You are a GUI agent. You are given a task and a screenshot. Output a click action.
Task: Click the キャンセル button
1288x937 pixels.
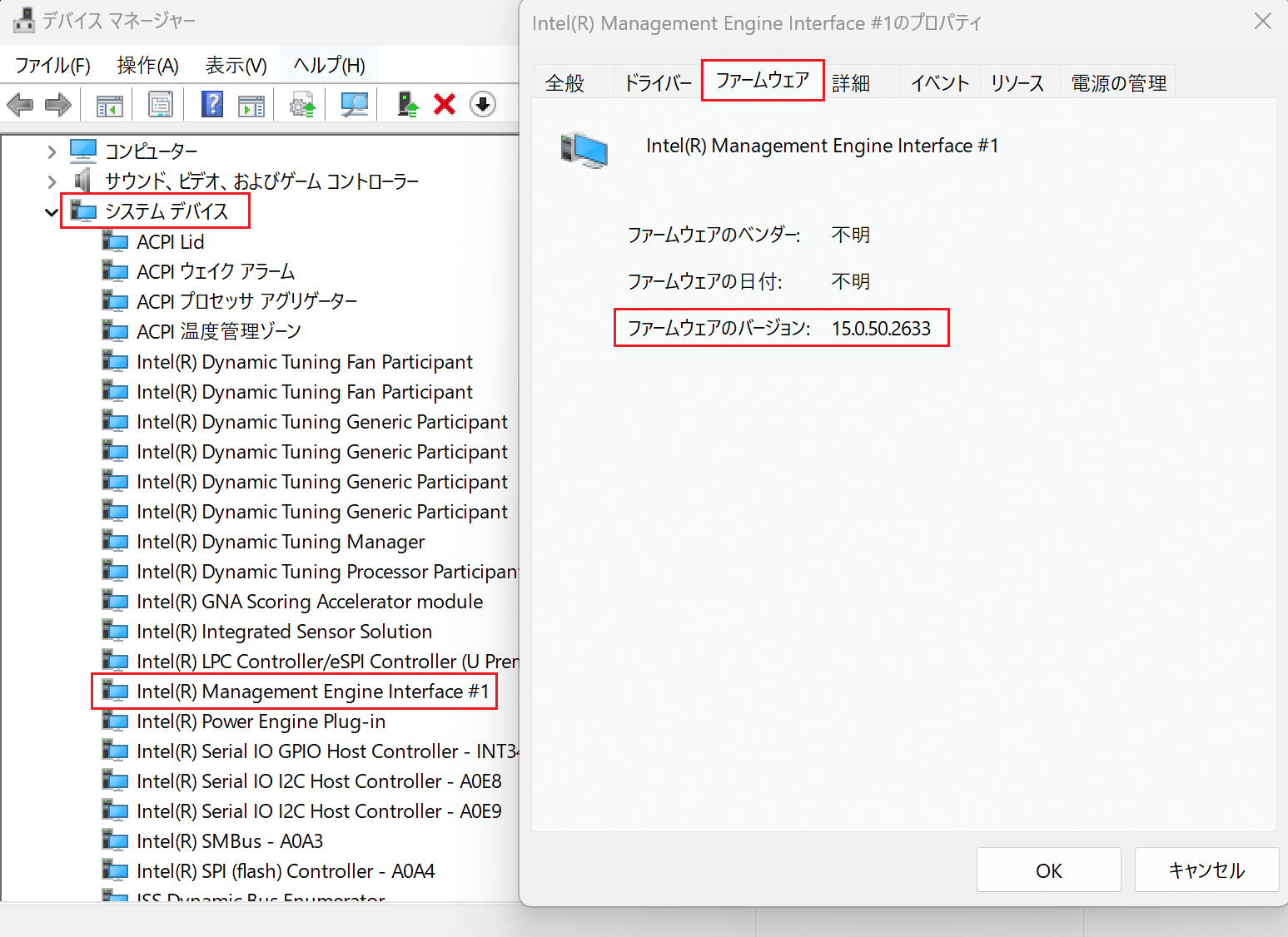coord(1207,870)
